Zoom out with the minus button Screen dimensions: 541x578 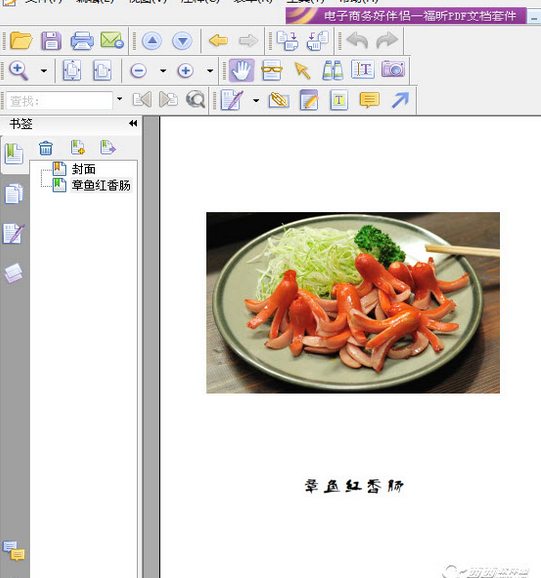pyautogui.click(x=139, y=70)
